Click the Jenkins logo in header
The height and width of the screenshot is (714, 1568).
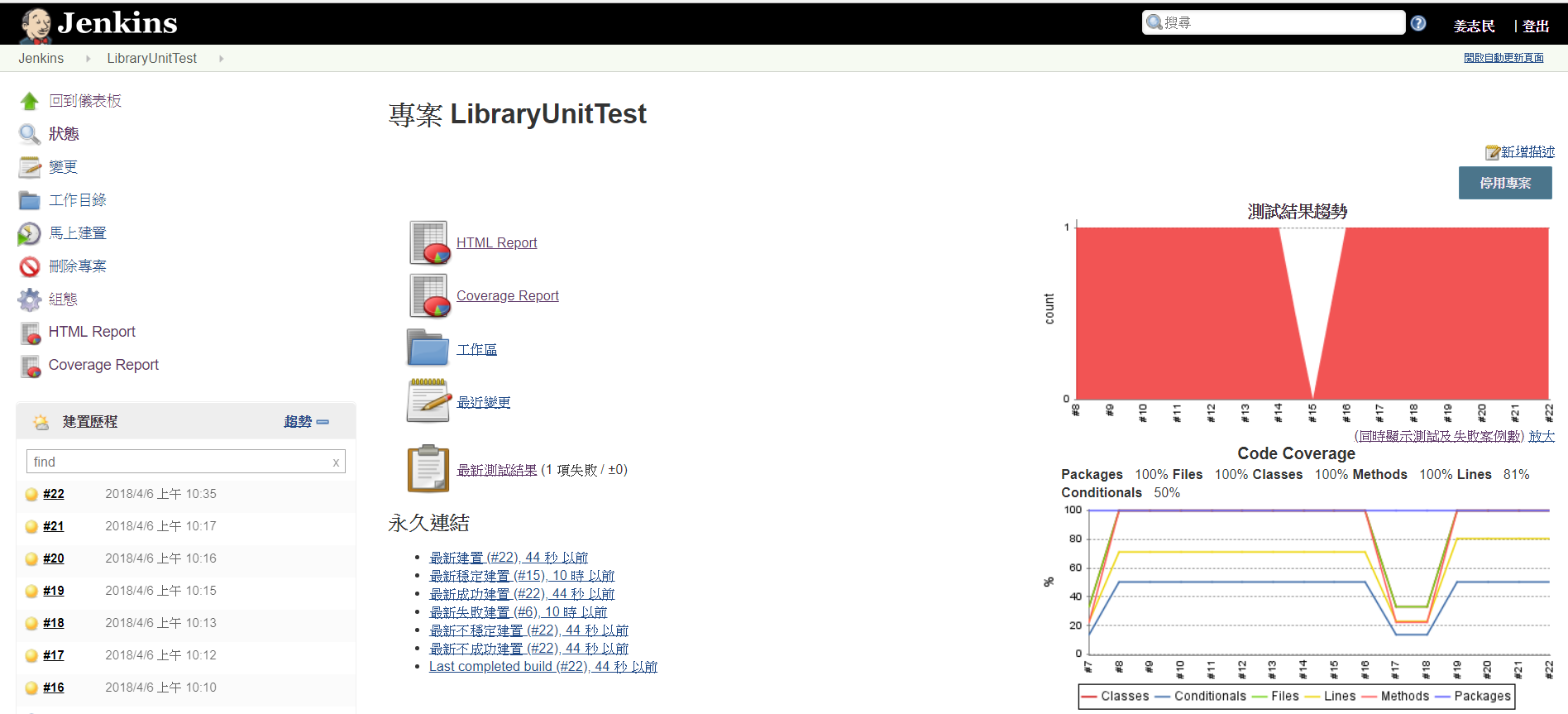click(x=98, y=24)
